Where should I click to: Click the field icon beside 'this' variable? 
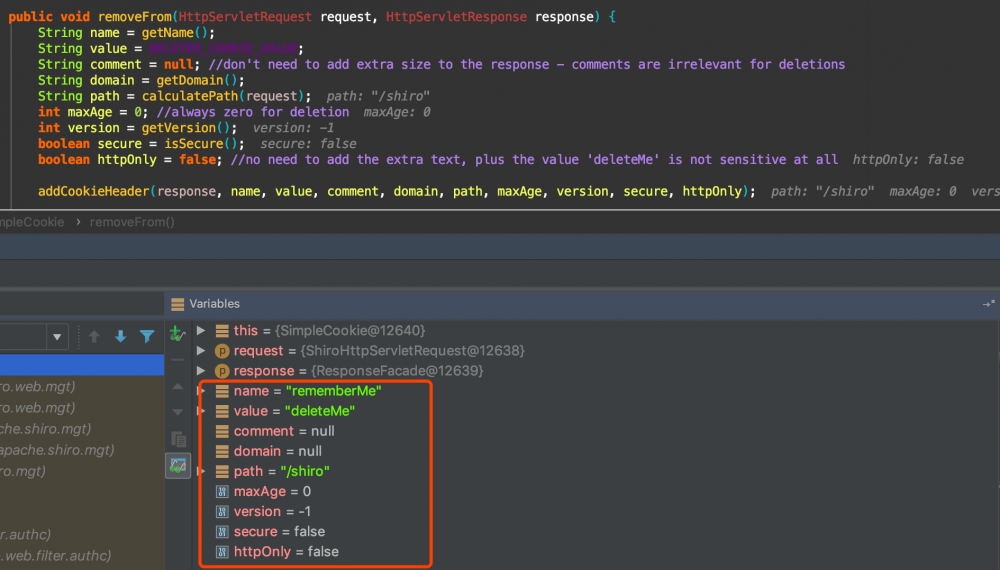click(x=222, y=330)
